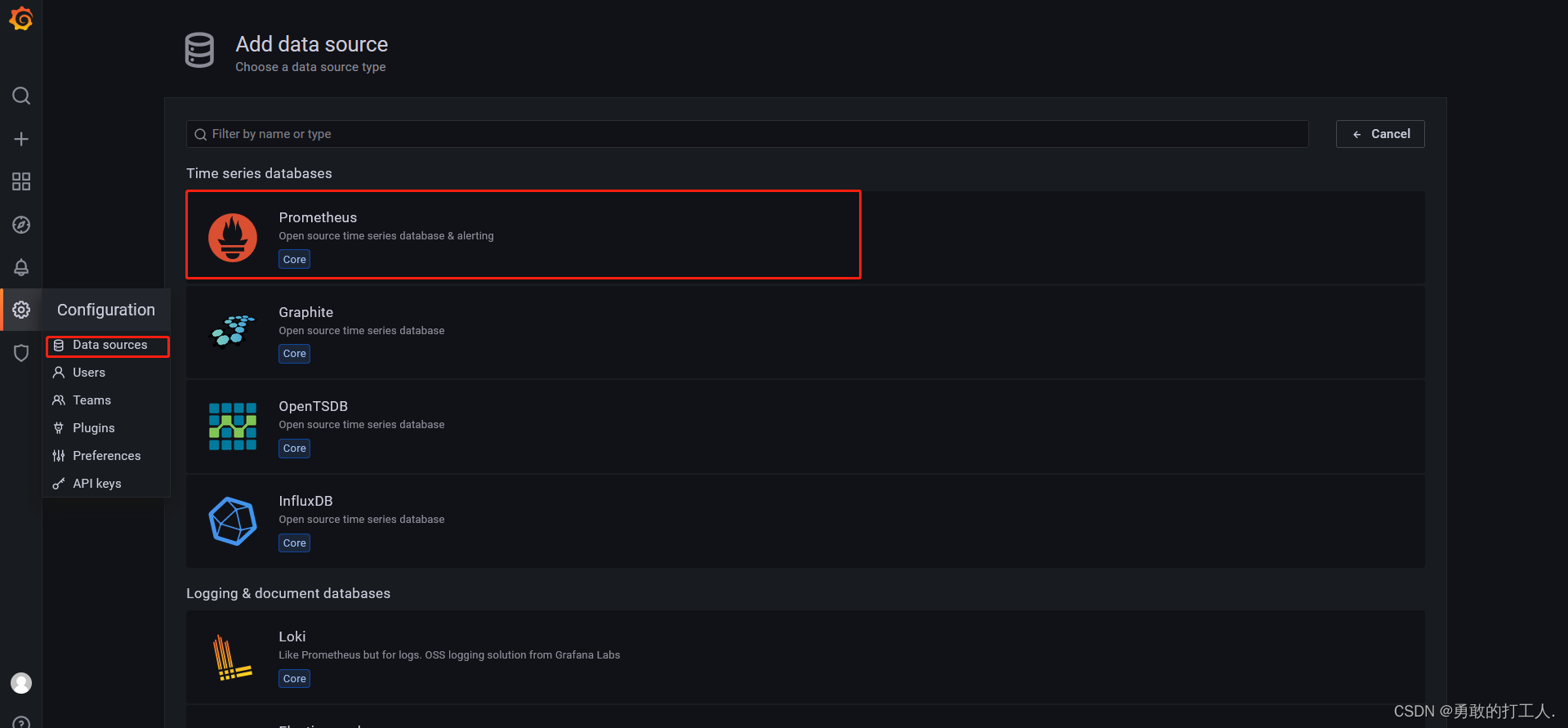Select the Prometheus data source logo
The width and height of the screenshot is (1568, 728).
pos(233,237)
